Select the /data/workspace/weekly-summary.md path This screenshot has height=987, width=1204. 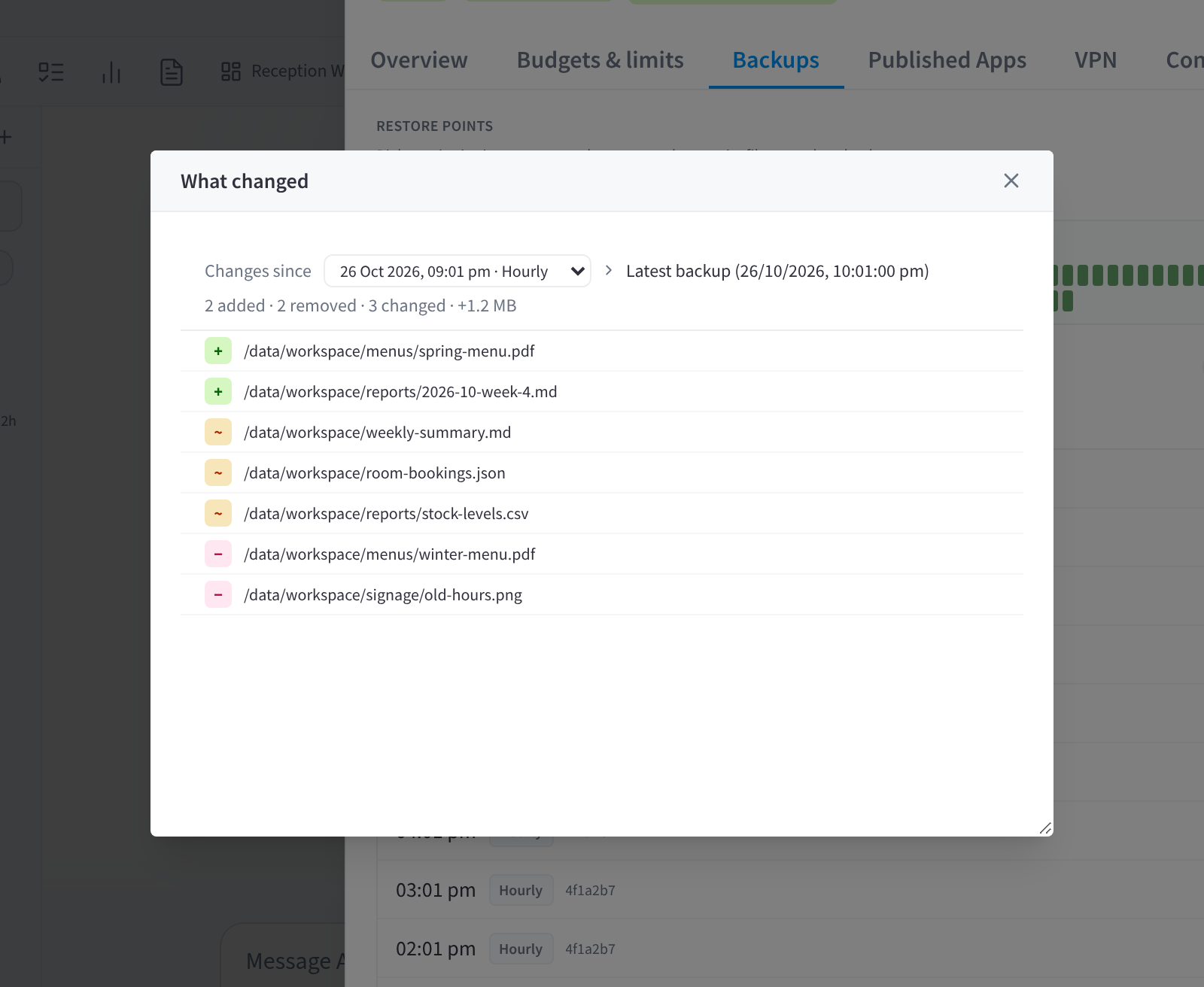click(378, 433)
